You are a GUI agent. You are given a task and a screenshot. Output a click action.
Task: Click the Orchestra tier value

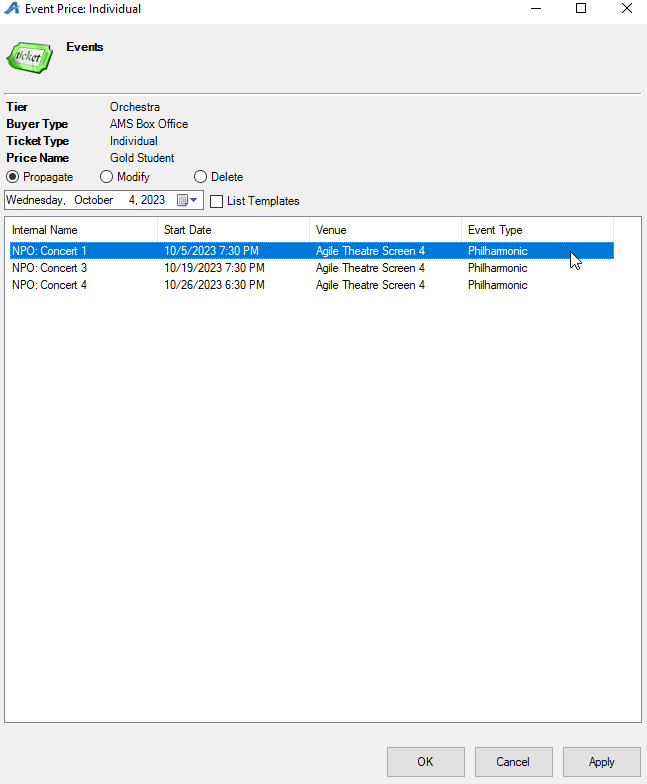coord(135,107)
